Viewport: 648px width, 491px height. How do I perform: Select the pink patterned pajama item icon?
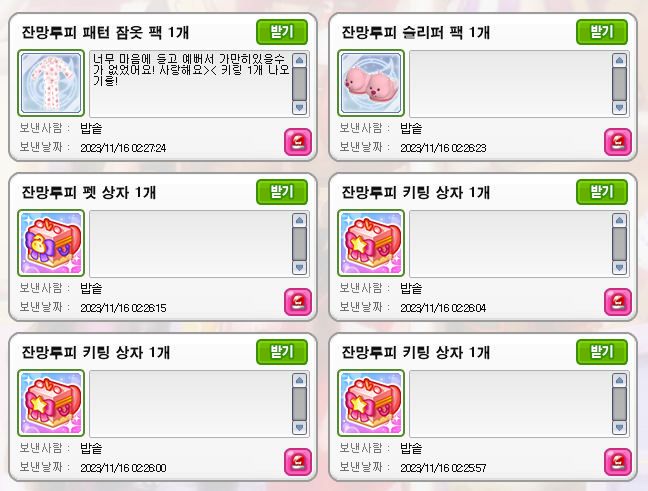point(51,83)
